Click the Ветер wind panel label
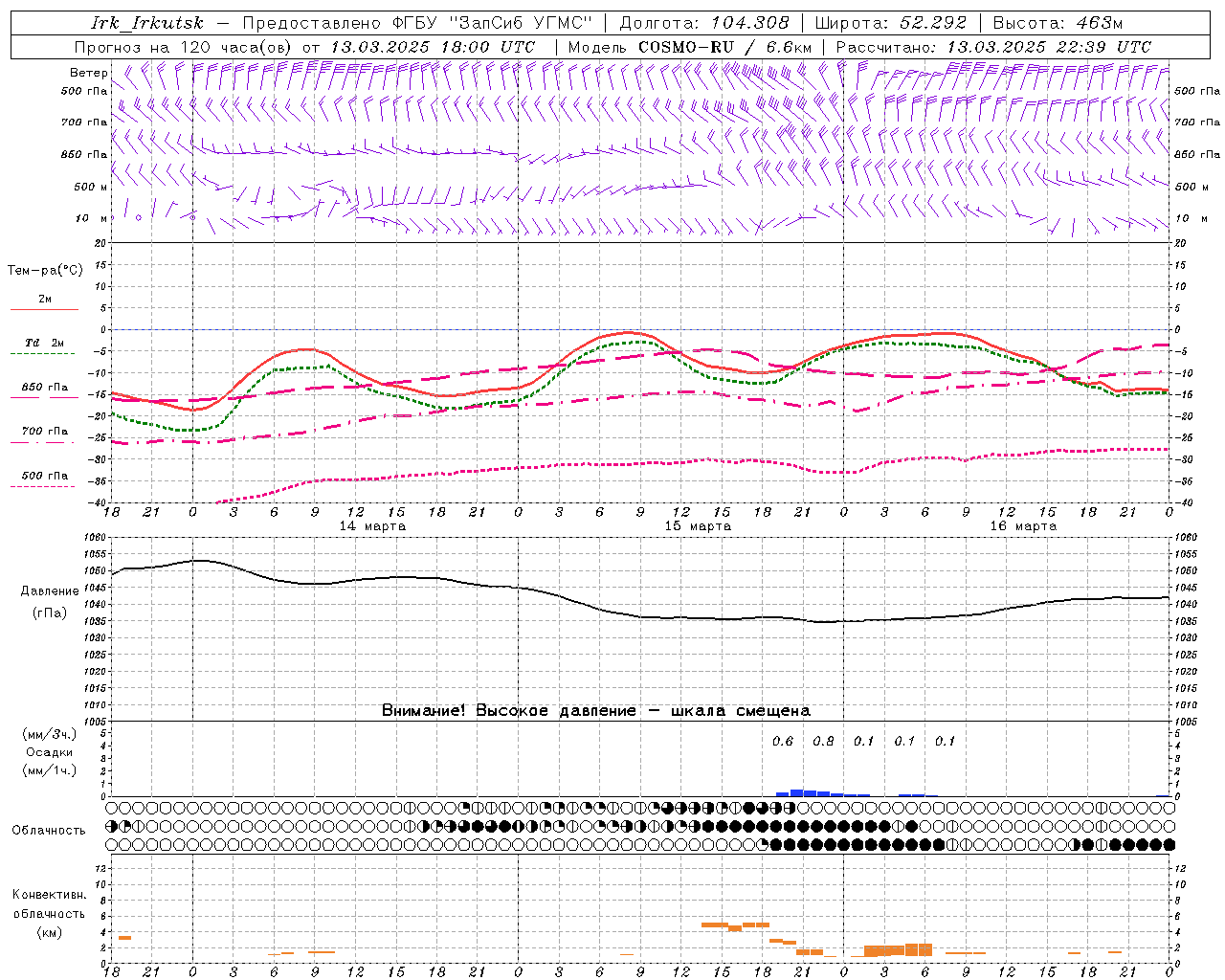The height and width of the screenshot is (980, 1225). click(x=88, y=73)
